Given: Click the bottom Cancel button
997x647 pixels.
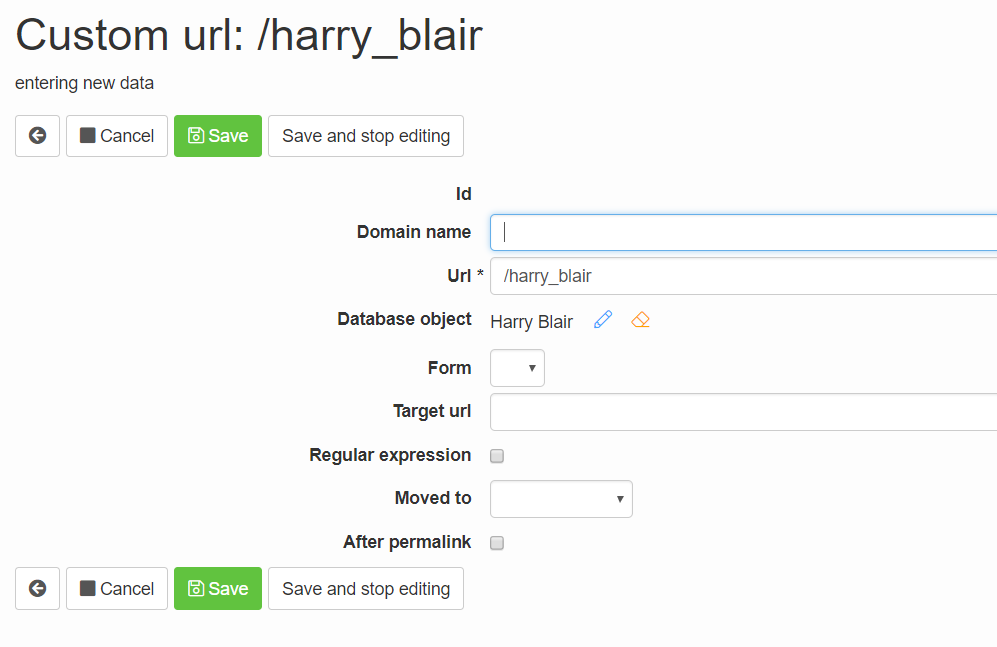Looking at the screenshot, I should click(117, 588).
